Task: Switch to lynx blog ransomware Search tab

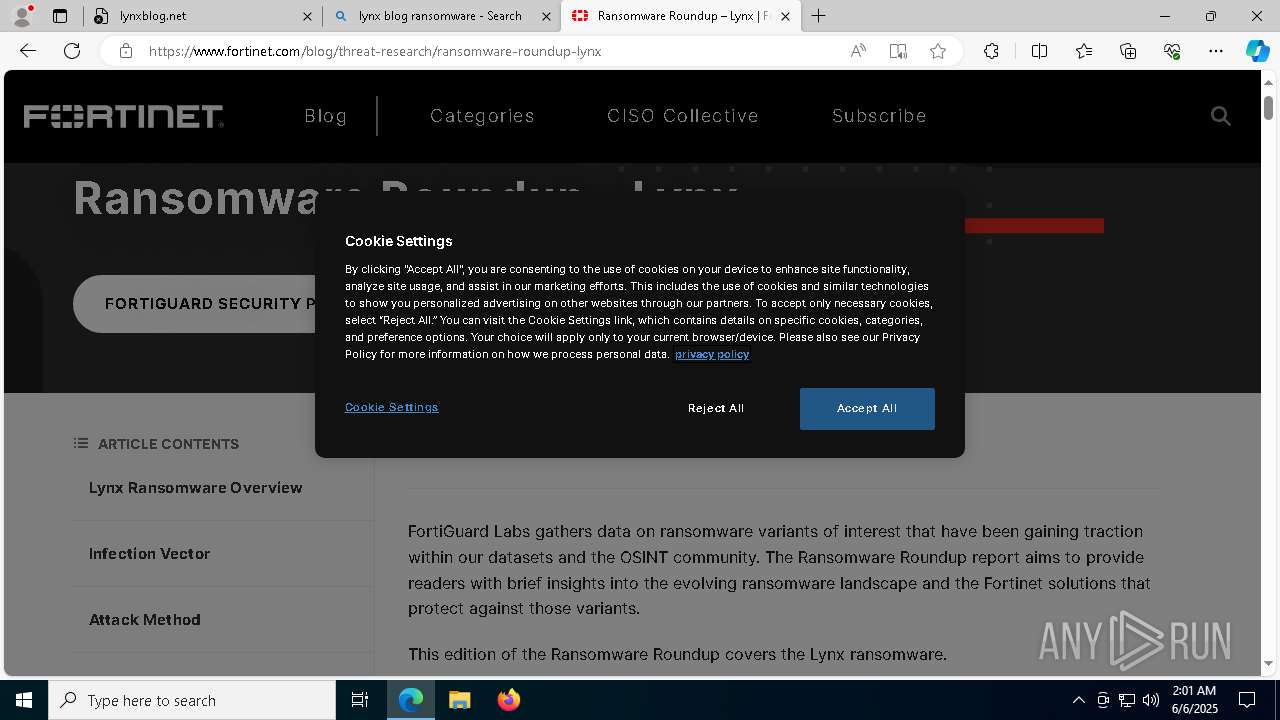Action: coord(440,16)
